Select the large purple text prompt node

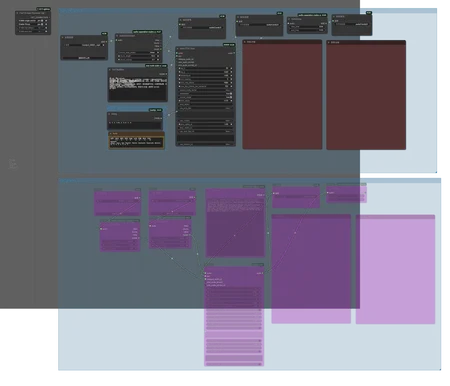click(x=235, y=223)
